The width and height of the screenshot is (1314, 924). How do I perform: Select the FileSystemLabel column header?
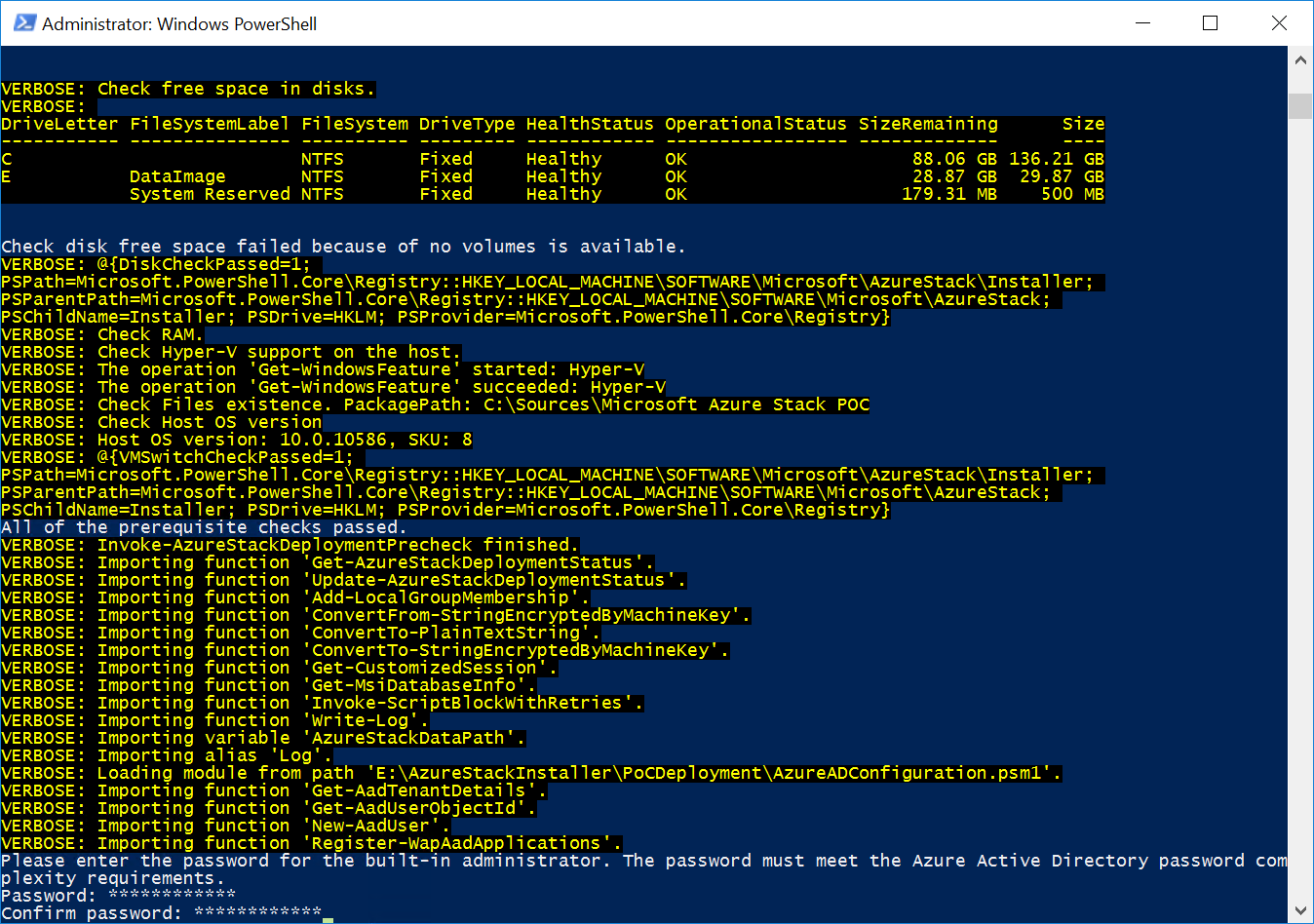pos(210,124)
